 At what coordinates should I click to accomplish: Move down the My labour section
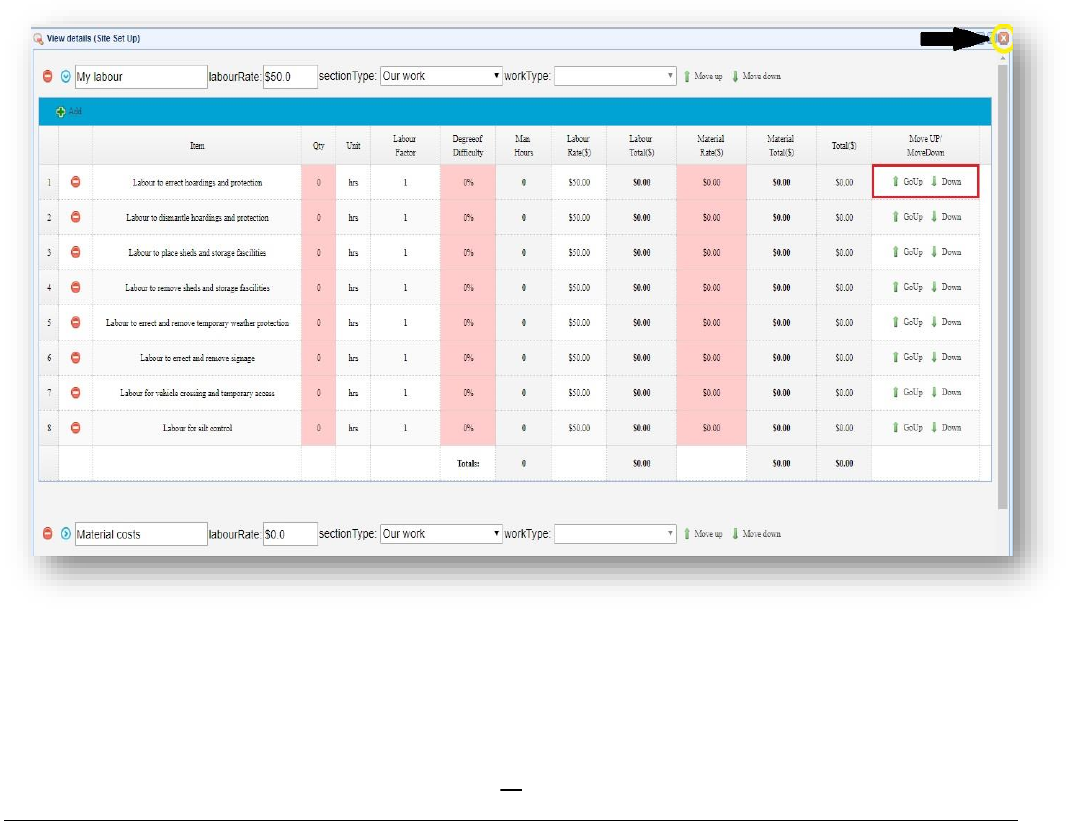(x=756, y=77)
